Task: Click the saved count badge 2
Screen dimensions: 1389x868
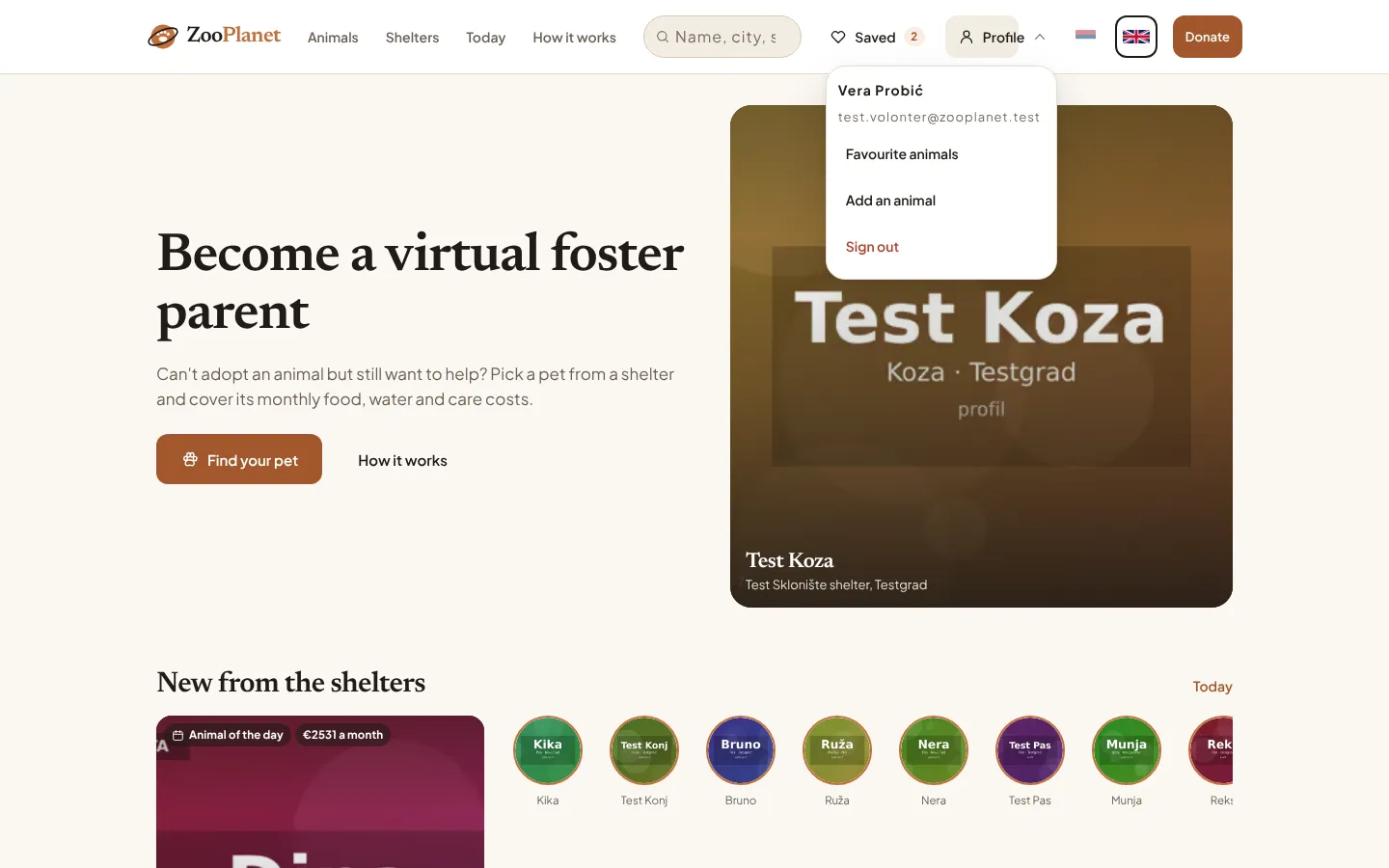Action: click(913, 37)
